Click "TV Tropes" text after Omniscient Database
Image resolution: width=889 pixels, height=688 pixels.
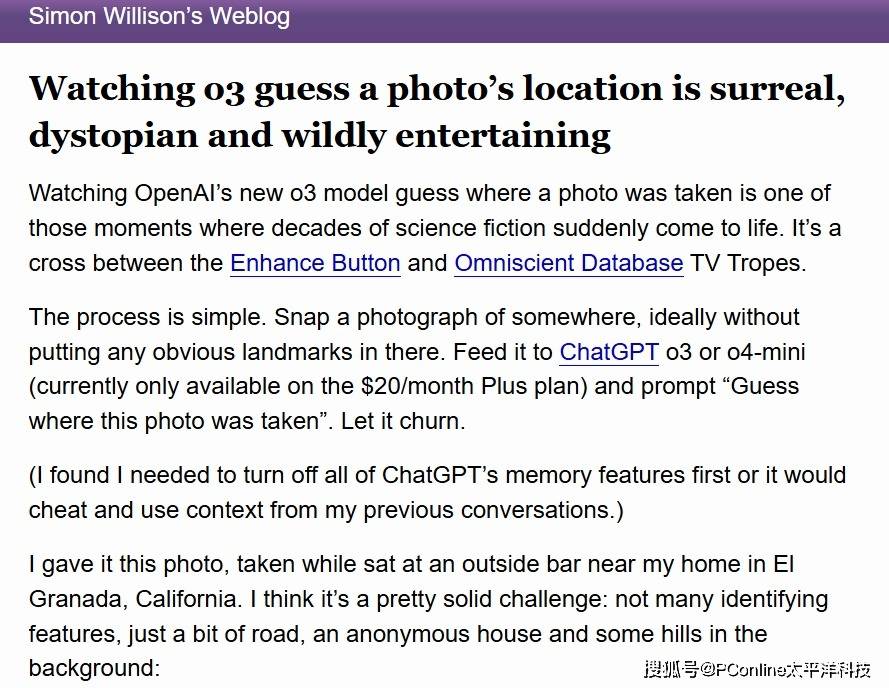click(x=748, y=263)
